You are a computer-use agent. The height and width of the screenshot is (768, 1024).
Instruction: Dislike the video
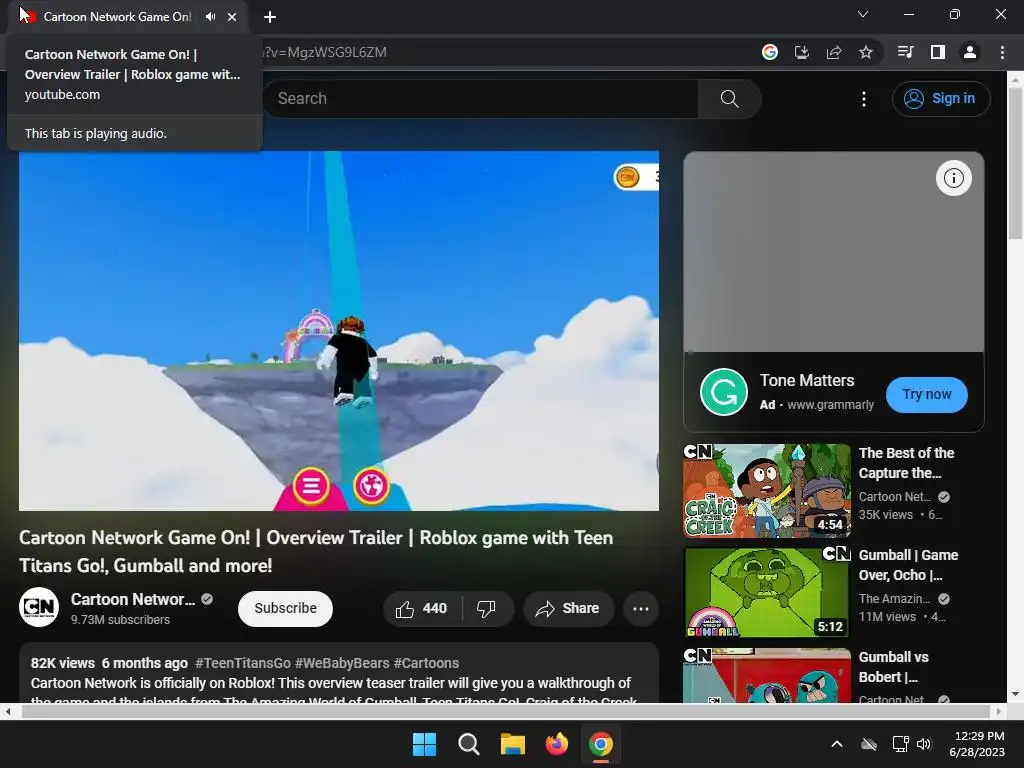tap(487, 609)
